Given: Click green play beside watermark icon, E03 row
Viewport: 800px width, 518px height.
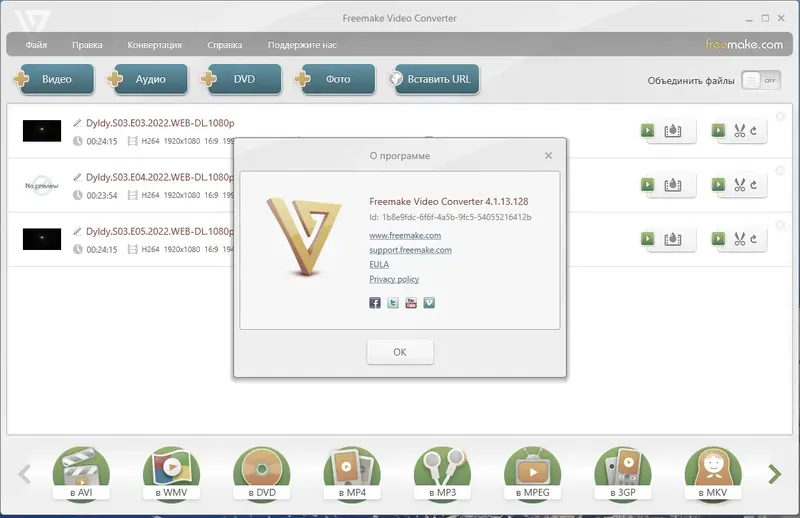Looking at the screenshot, I should pyautogui.click(x=647, y=130).
